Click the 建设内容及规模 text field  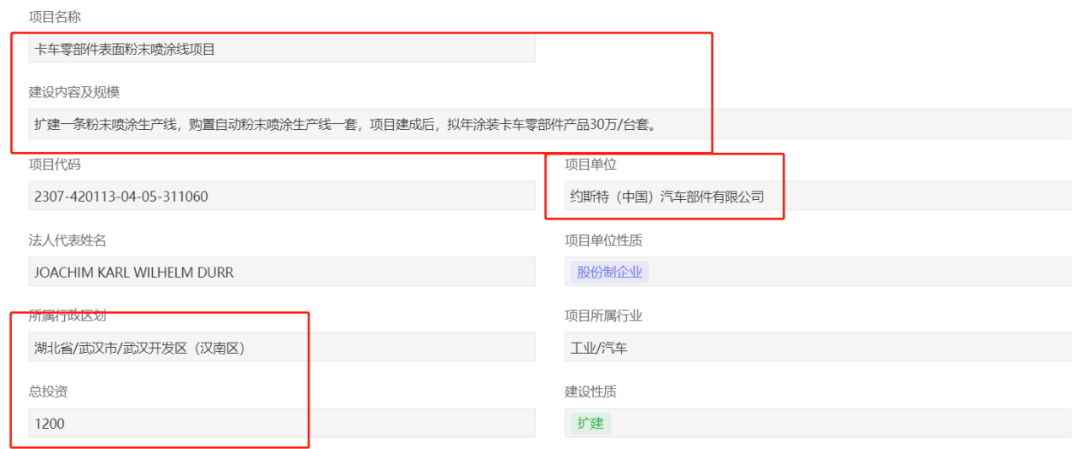(x=360, y=125)
